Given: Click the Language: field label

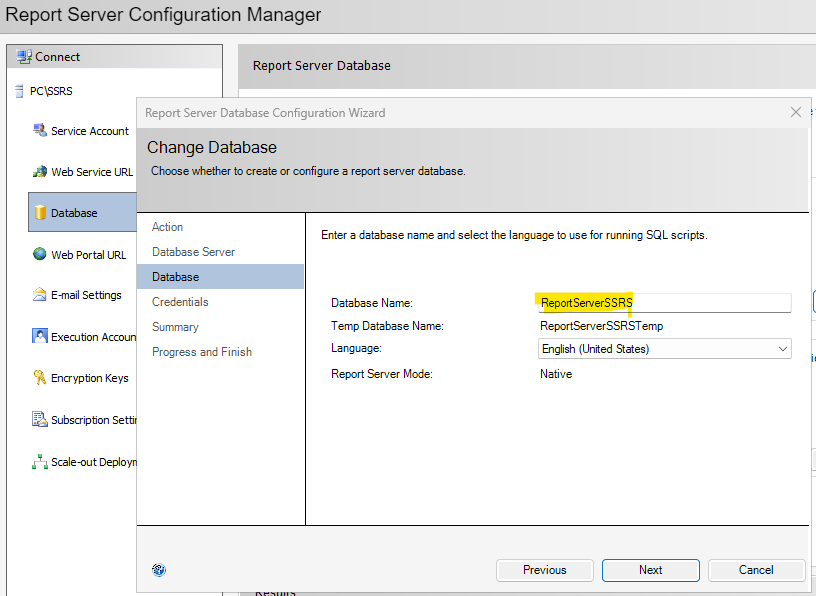Looking at the screenshot, I should [356, 348].
